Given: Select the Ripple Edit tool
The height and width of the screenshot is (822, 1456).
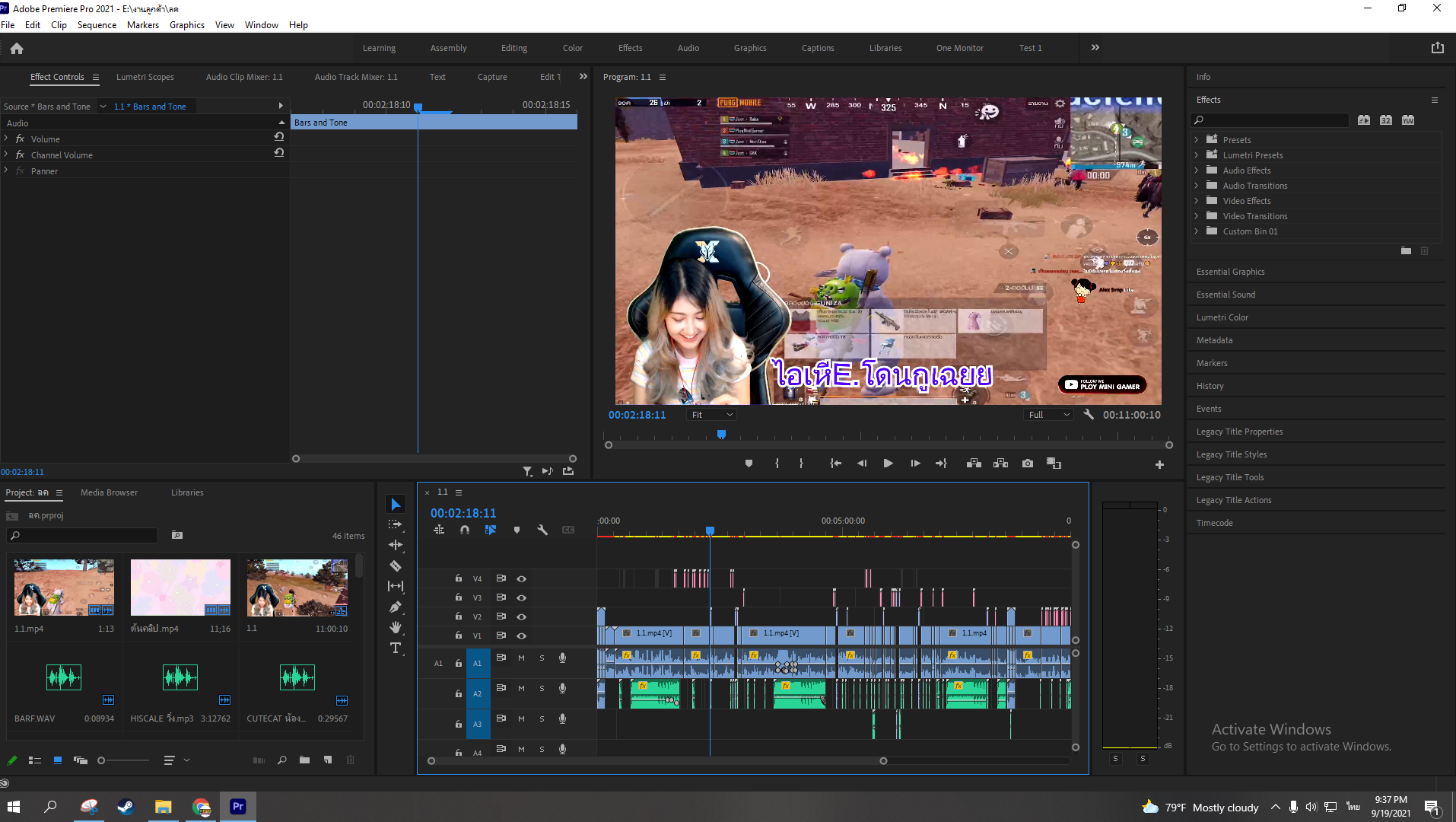Looking at the screenshot, I should (x=396, y=545).
